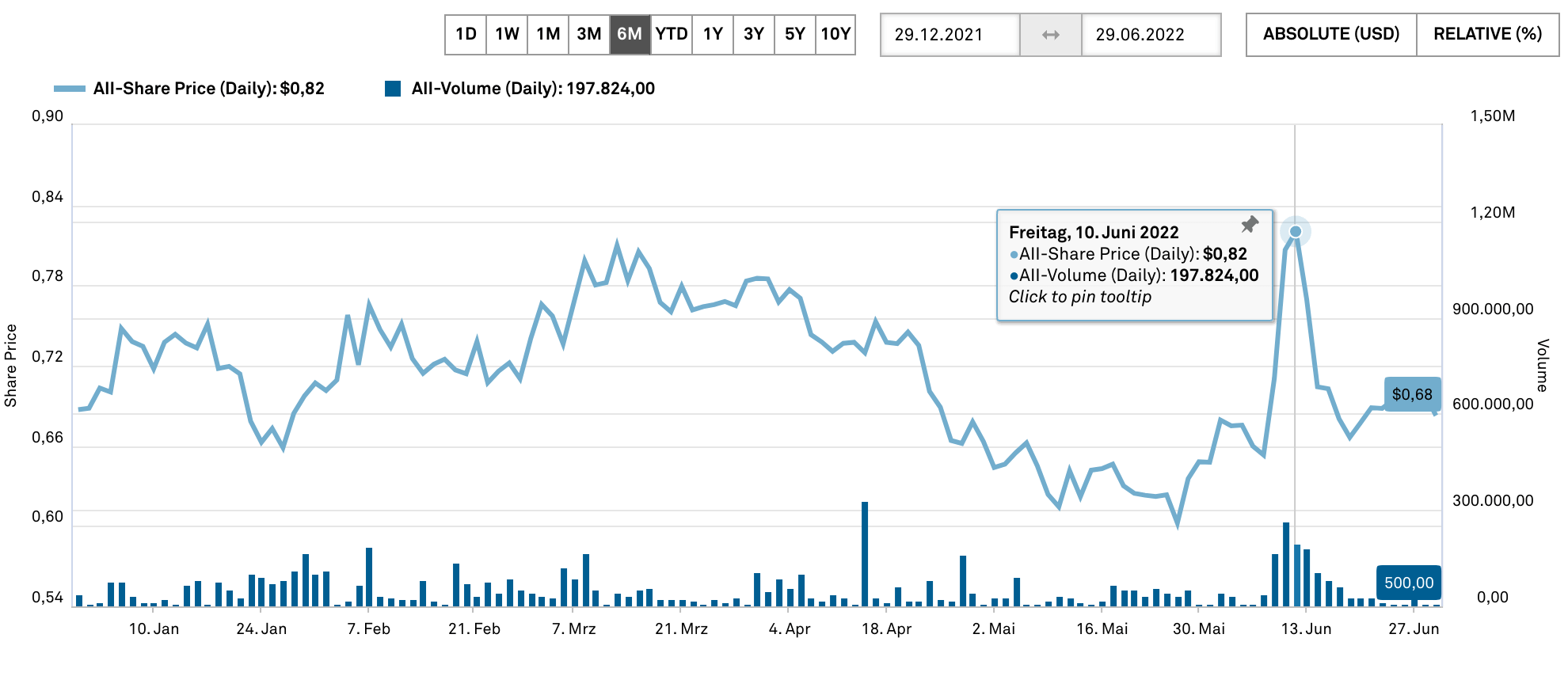The width and height of the screenshot is (1568, 676).
Task: Click the $0,68 current price label
Action: click(1412, 394)
